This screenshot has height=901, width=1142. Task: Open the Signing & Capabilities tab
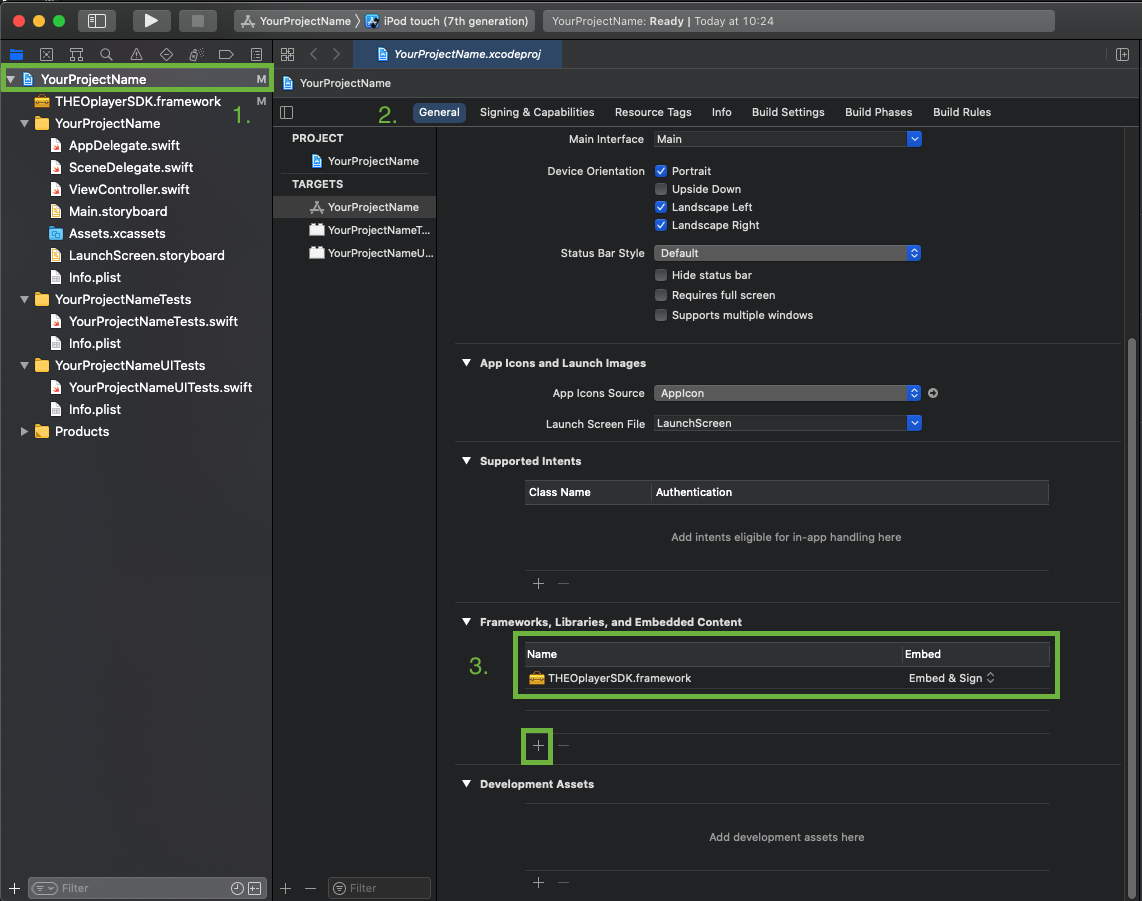coord(537,112)
